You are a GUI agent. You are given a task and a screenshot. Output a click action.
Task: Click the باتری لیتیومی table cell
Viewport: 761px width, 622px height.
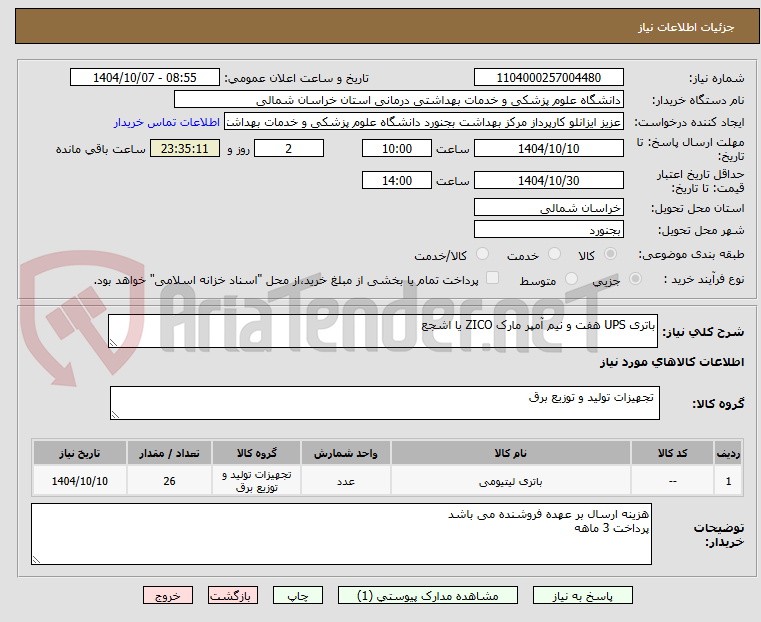pos(511,481)
